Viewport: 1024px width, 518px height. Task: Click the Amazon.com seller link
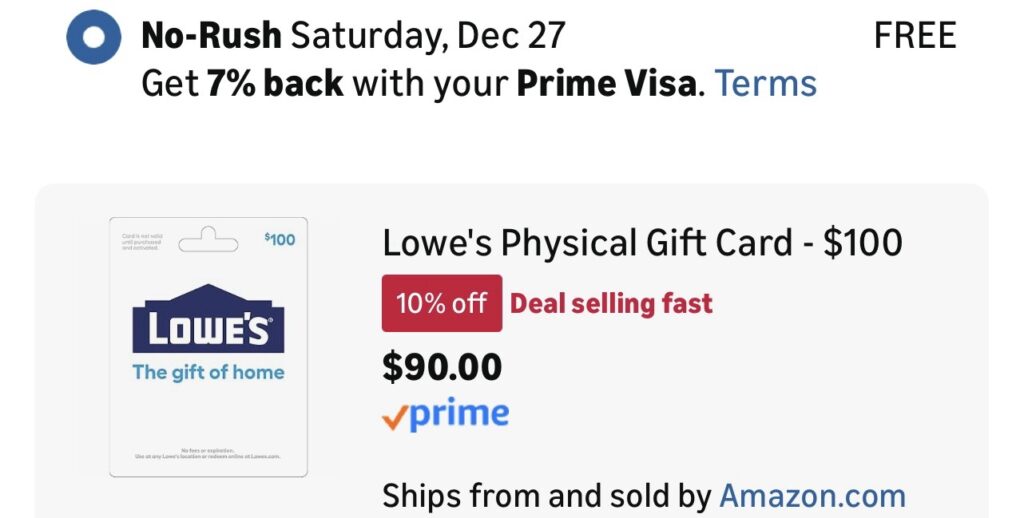812,495
